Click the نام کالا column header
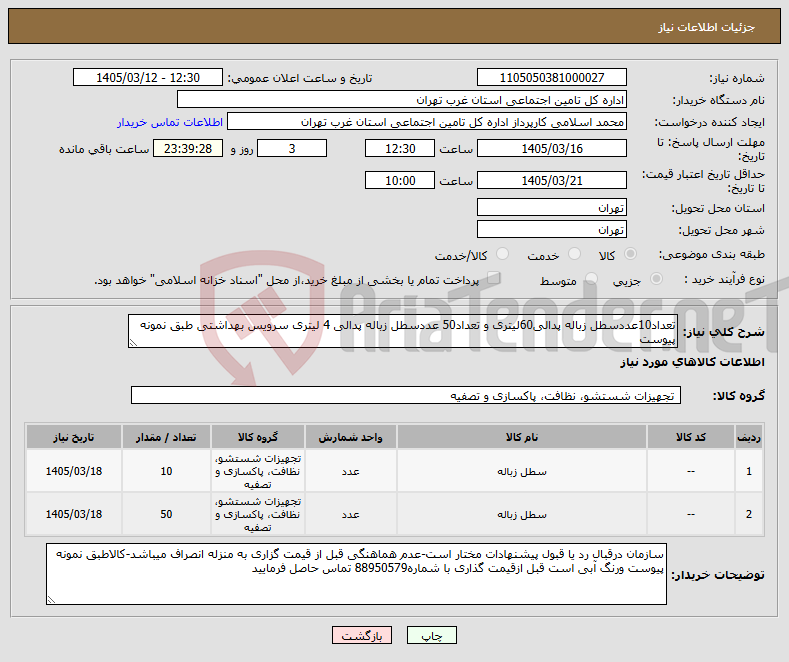This screenshot has width=789, height=662. (x=522, y=437)
